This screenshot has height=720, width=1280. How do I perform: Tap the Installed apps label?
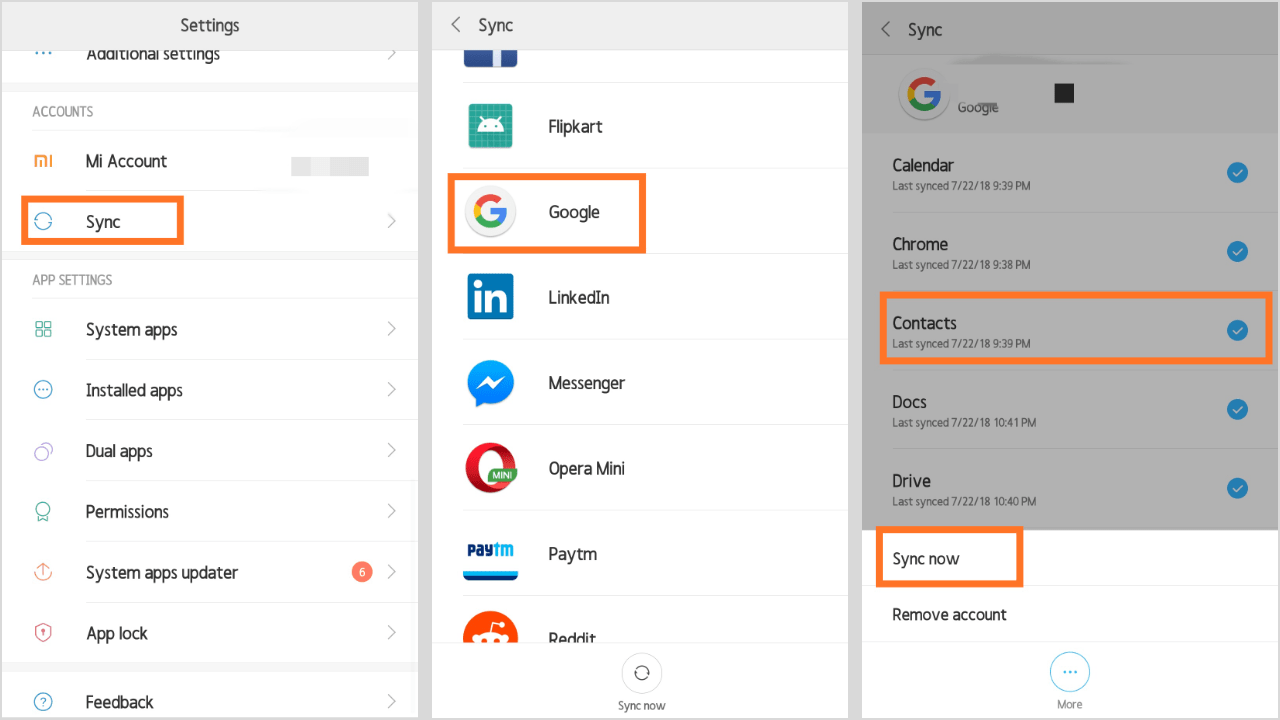[x=134, y=390]
